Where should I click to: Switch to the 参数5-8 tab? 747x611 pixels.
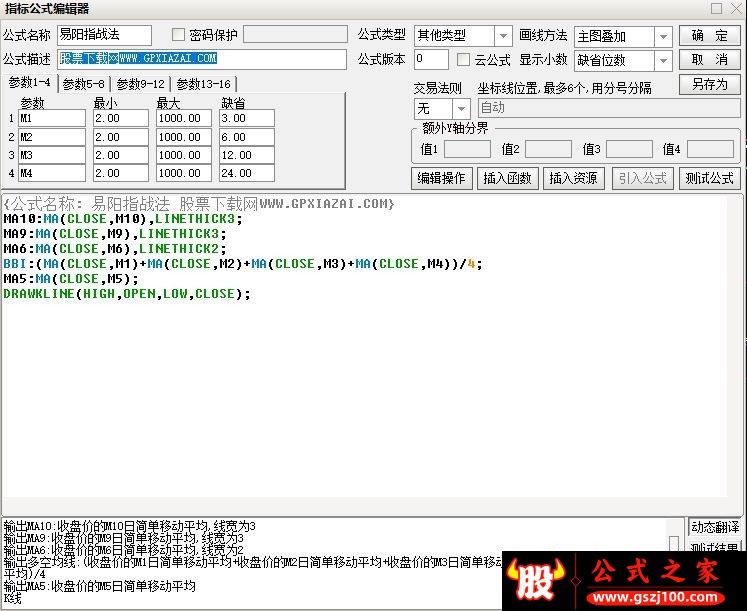coord(83,84)
